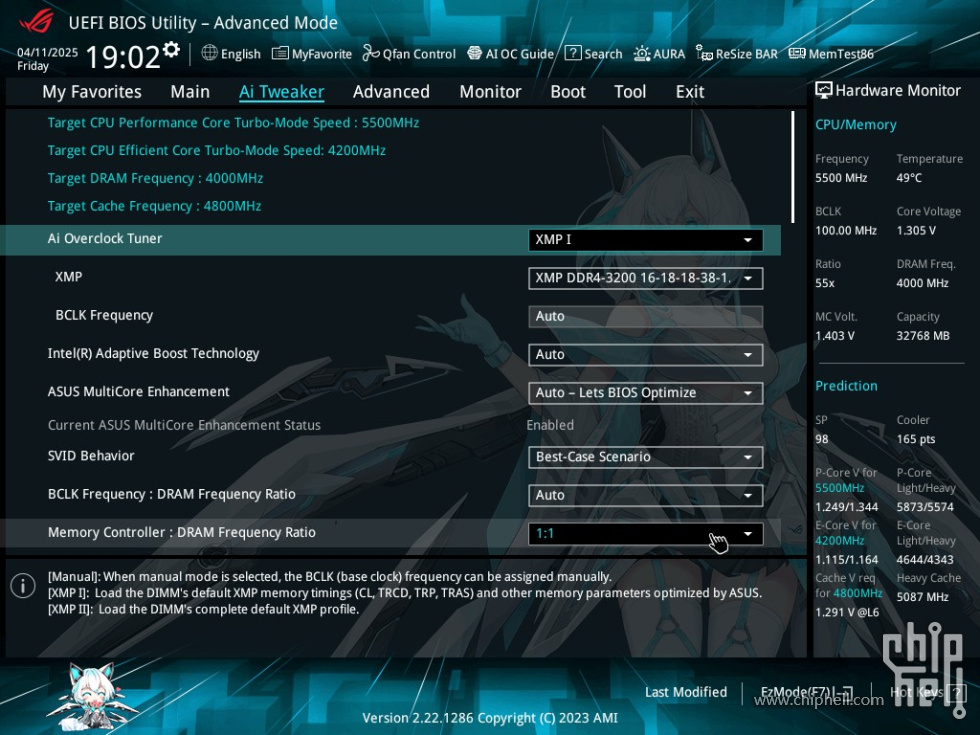Launch MemTest86 icon
The height and width of the screenshot is (735, 980).
[797, 54]
